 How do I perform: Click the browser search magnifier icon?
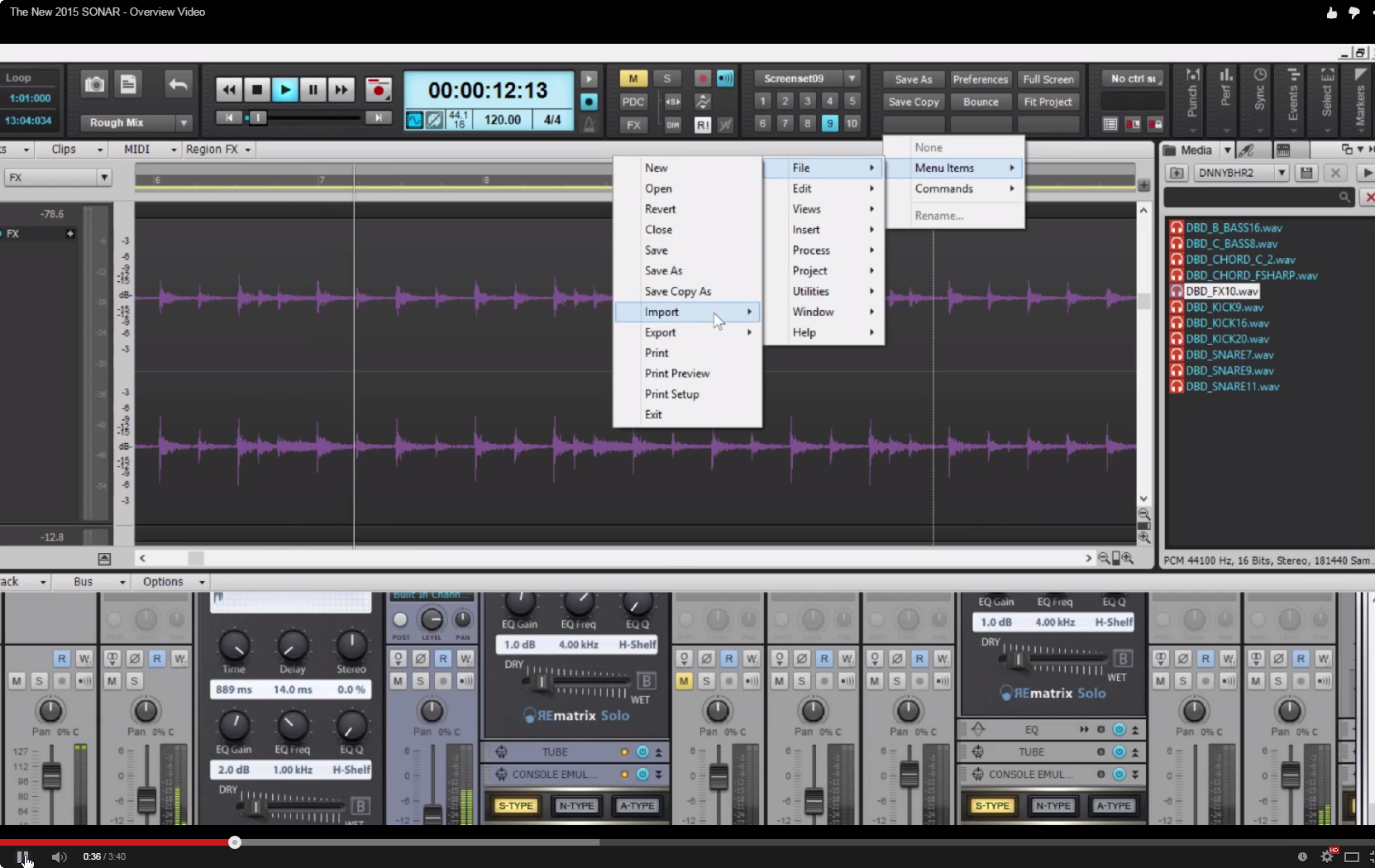(x=1344, y=197)
